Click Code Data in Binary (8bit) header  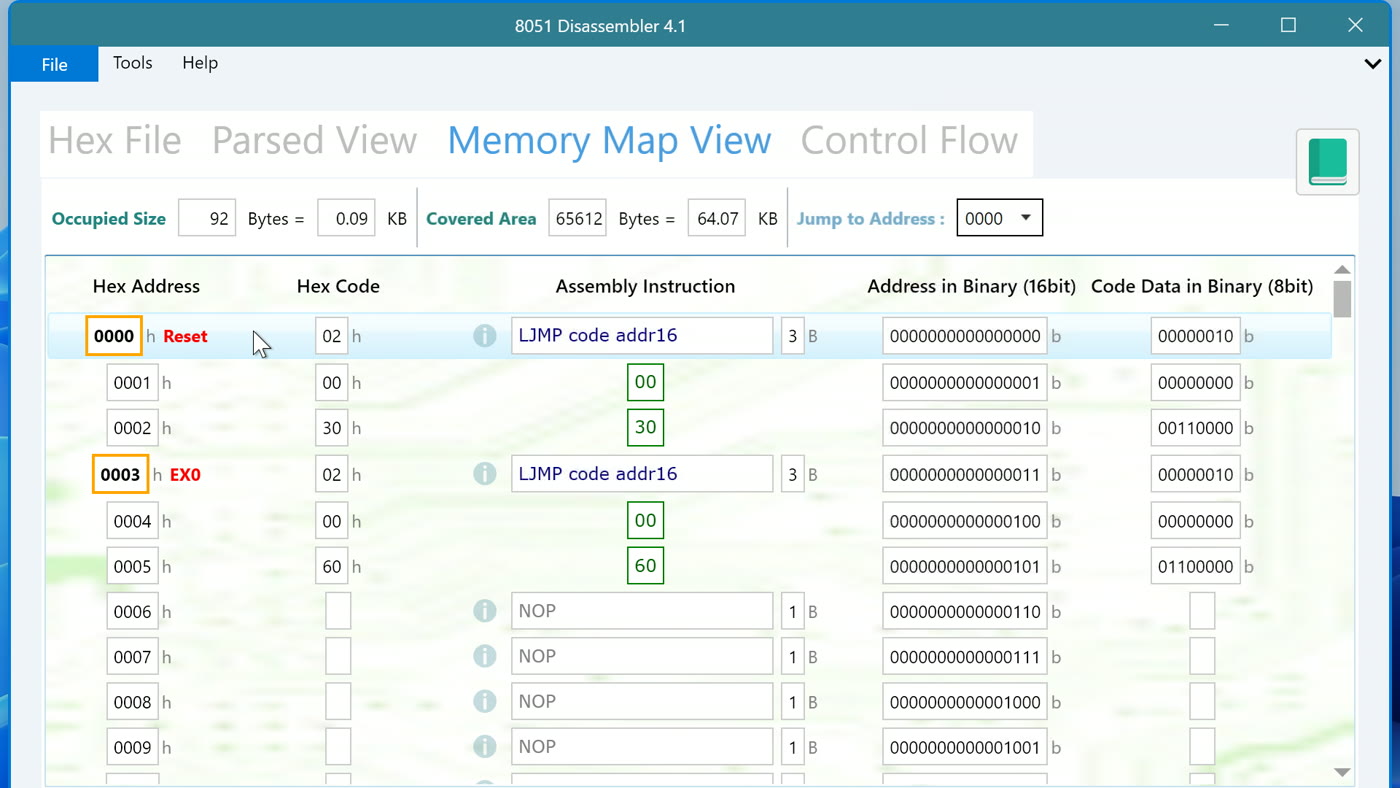click(1202, 286)
